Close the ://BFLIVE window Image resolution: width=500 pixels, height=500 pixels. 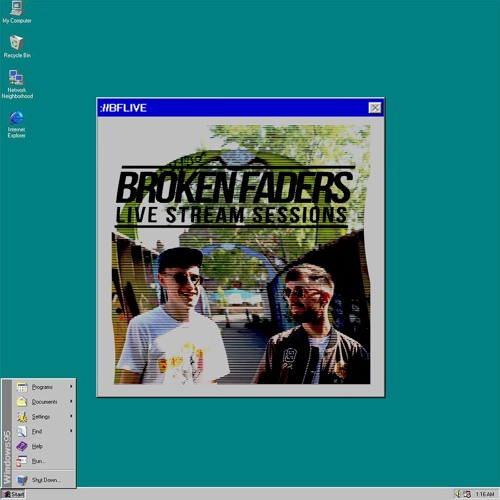(x=375, y=108)
